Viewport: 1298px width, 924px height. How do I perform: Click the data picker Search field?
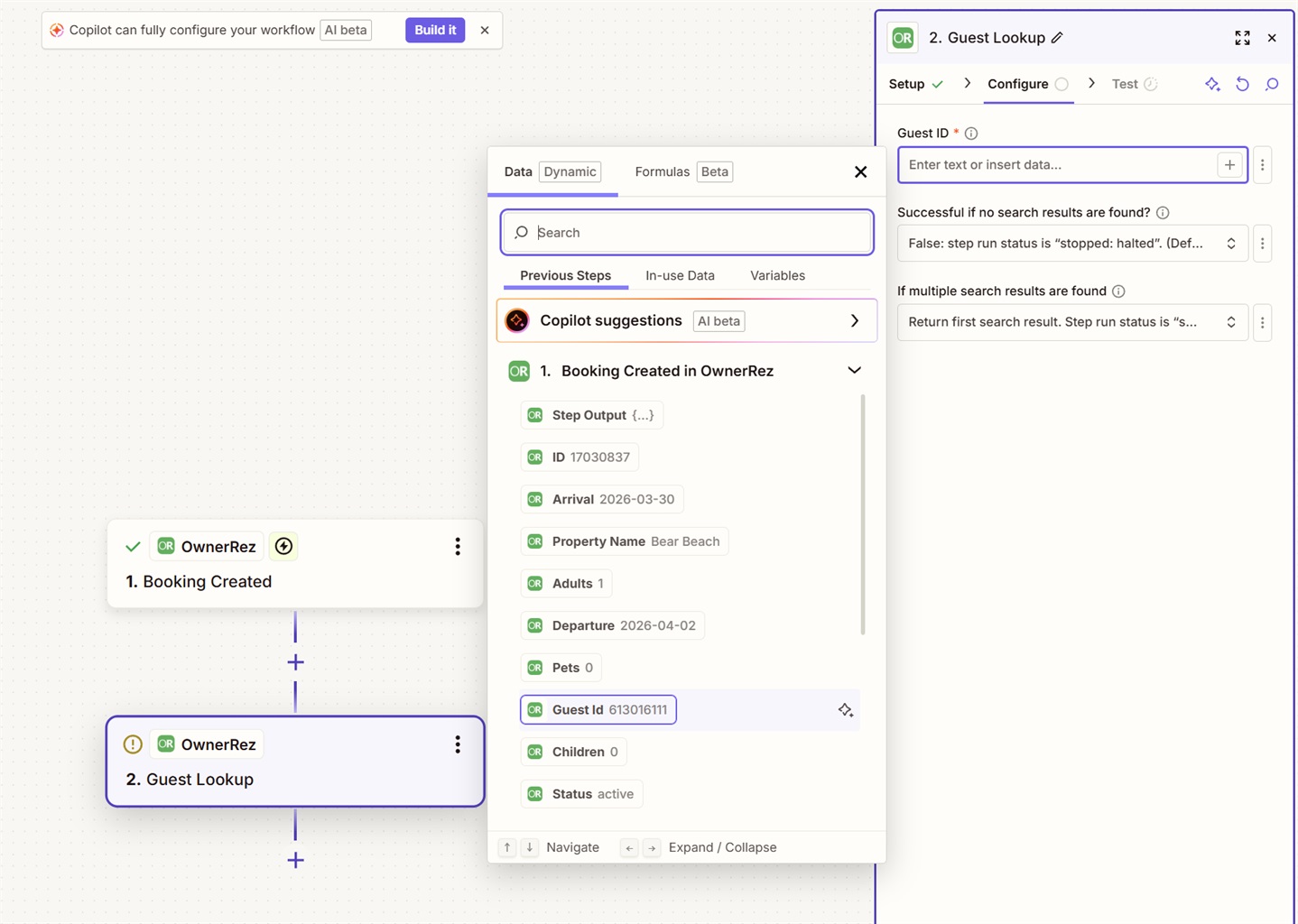[x=695, y=233]
